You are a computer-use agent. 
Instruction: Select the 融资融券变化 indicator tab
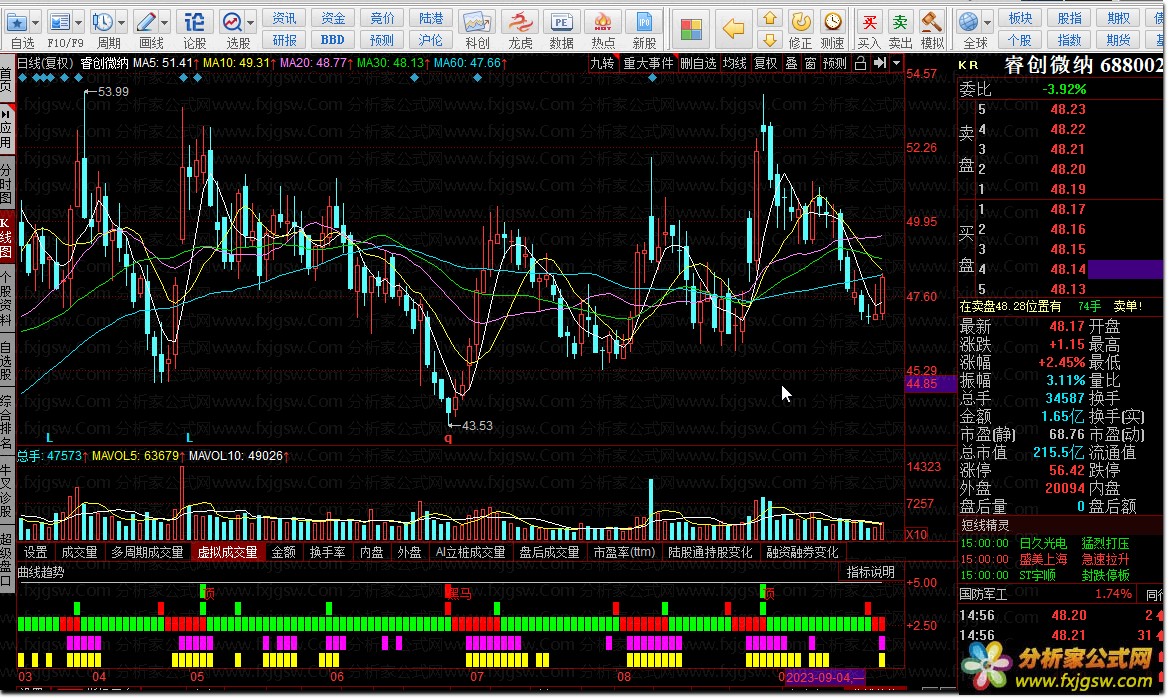tap(802, 553)
